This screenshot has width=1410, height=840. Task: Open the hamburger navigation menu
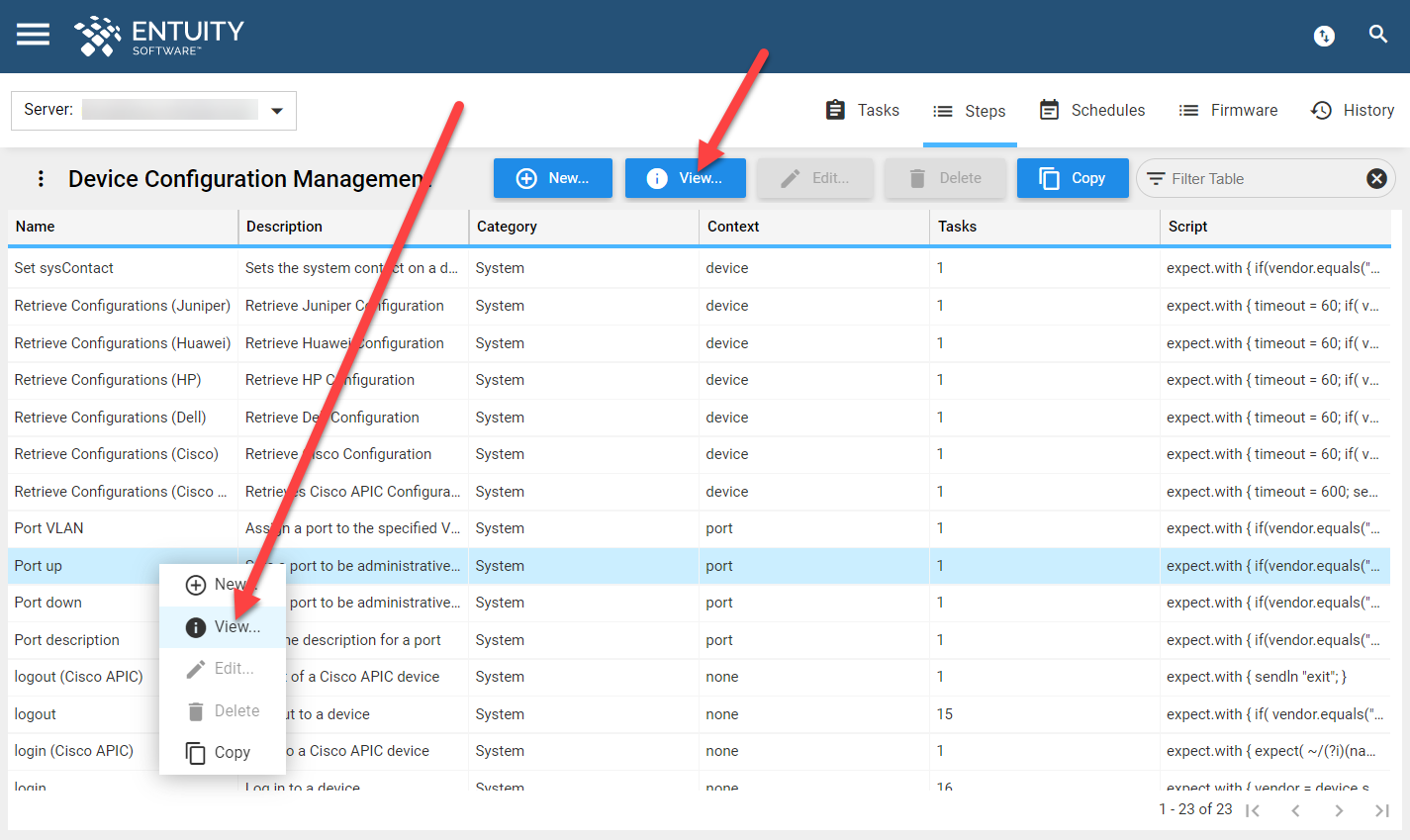(x=33, y=34)
